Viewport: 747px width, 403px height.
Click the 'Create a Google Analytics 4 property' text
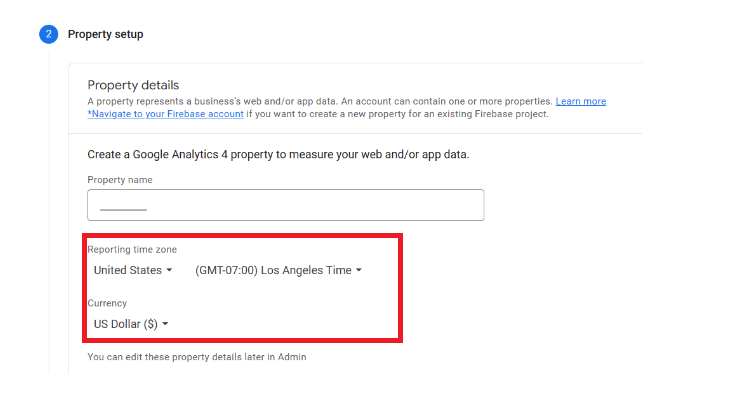278,154
